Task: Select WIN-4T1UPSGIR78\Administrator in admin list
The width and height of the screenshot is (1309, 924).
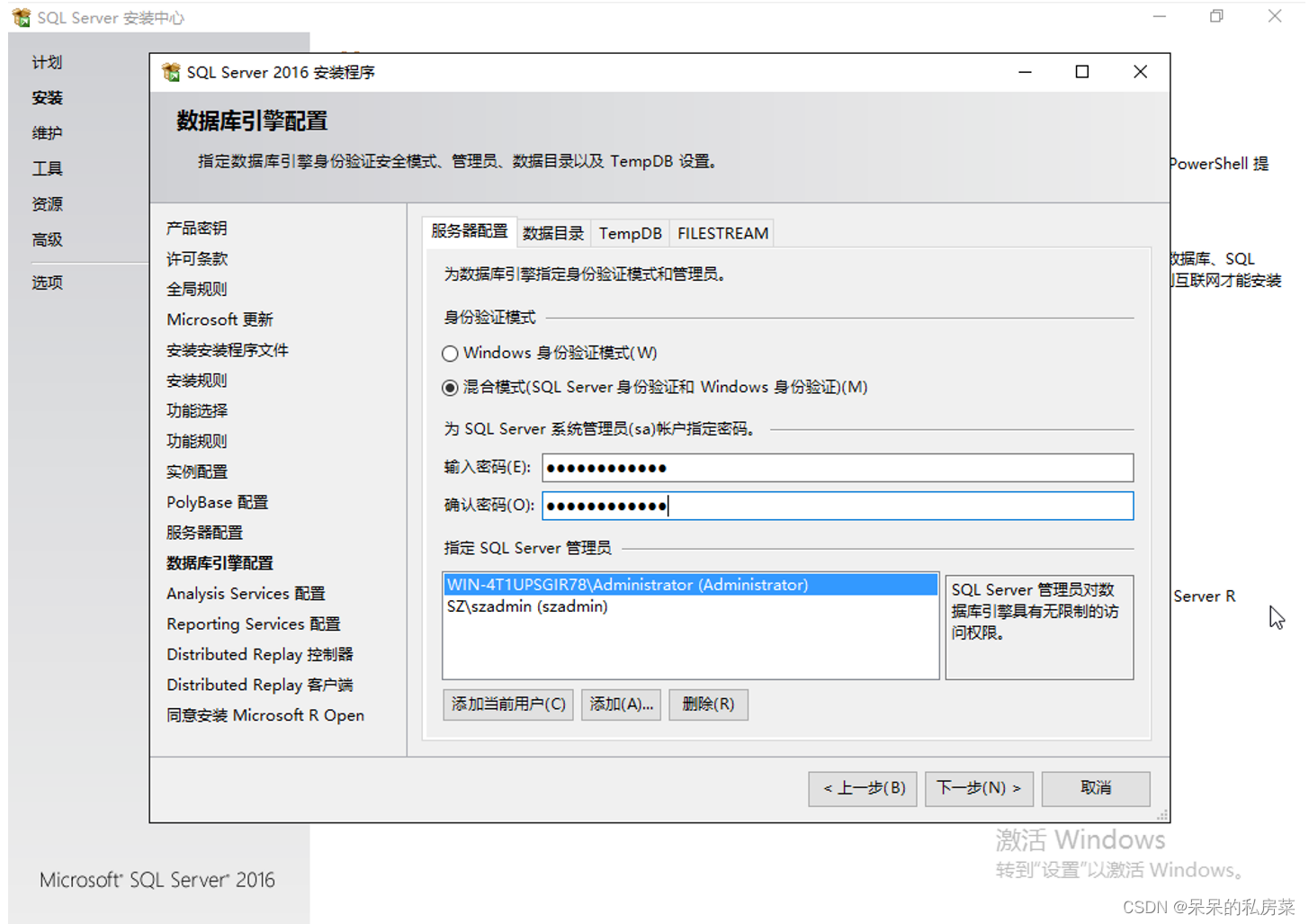Action: (690, 585)
